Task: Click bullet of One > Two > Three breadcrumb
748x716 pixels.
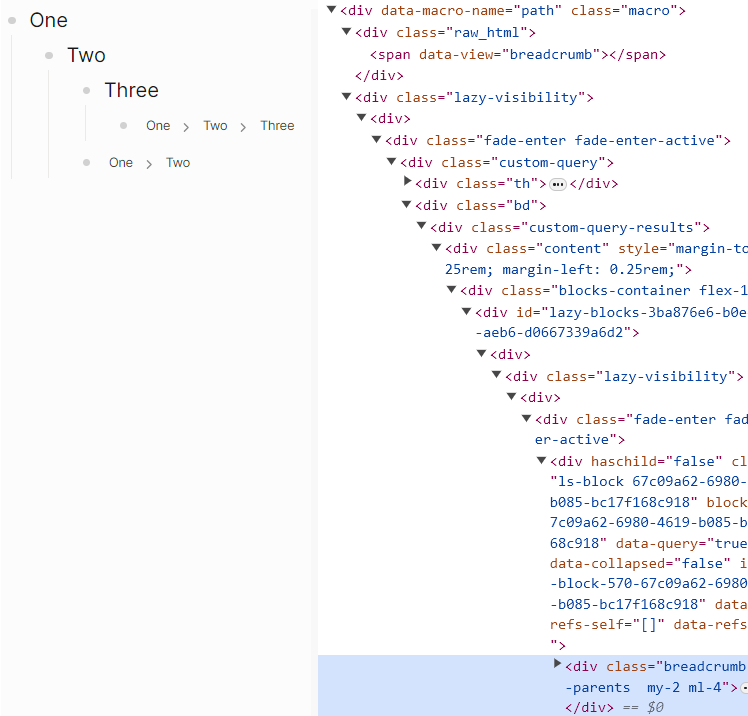Action: (x=124, y=125)
